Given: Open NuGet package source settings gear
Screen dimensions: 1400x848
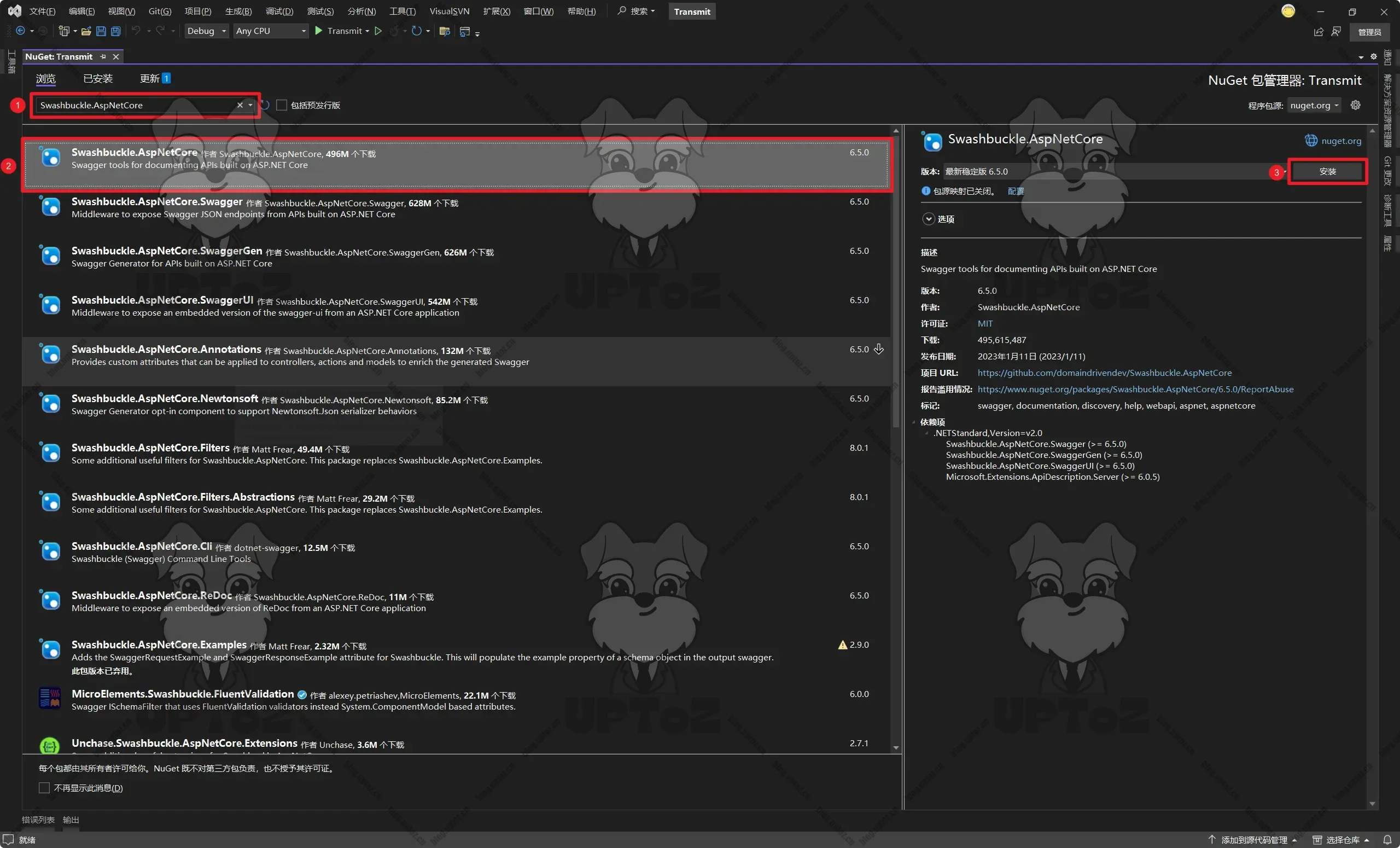Looking at the screenshot, I should [1355, 104].
